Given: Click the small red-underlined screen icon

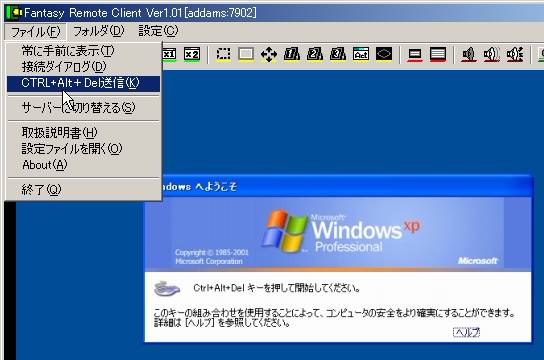Looking at the screenshot, I should pyautogui.click(x=415, y=54).
